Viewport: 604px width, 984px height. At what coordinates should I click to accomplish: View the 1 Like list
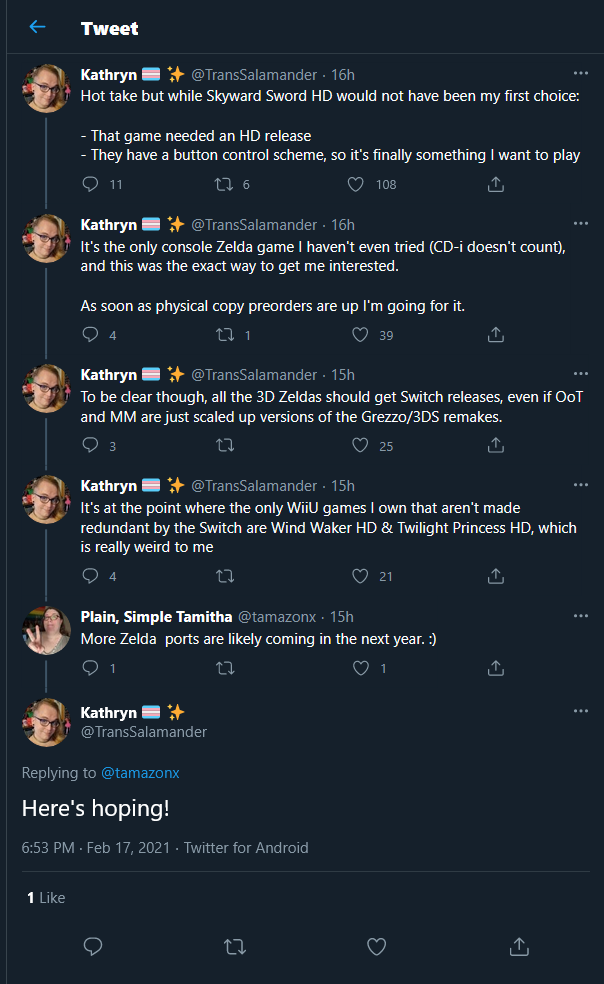[x=46, y=898]
